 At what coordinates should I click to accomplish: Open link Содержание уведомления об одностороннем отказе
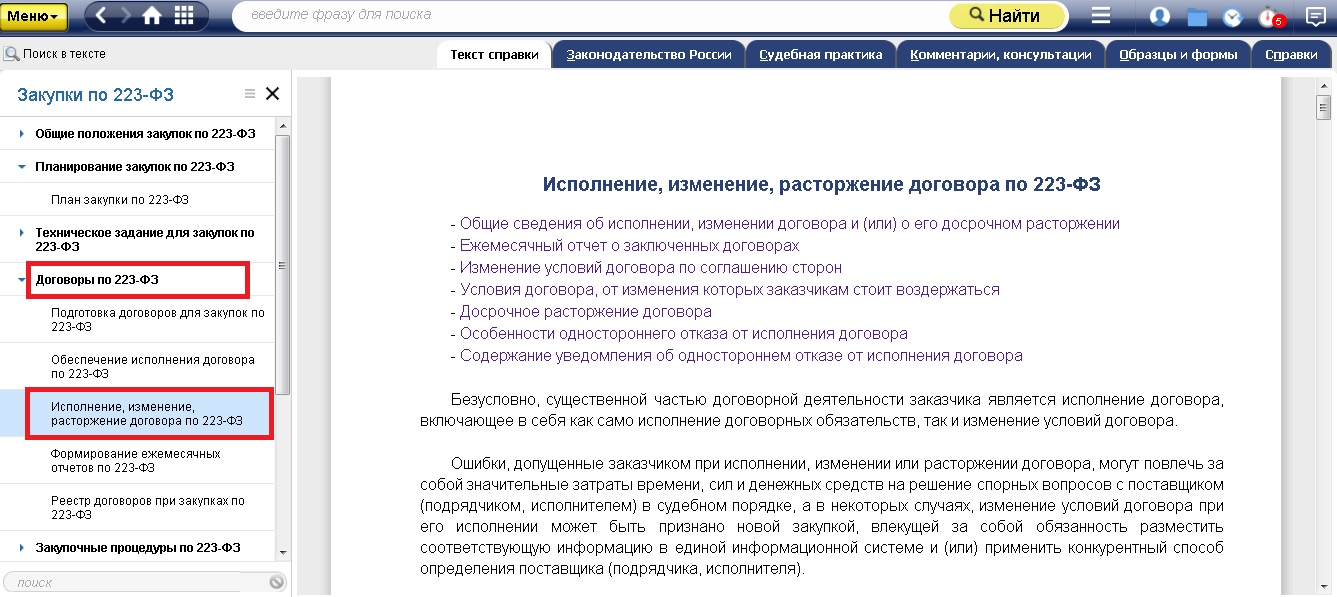tap(741, 356)
